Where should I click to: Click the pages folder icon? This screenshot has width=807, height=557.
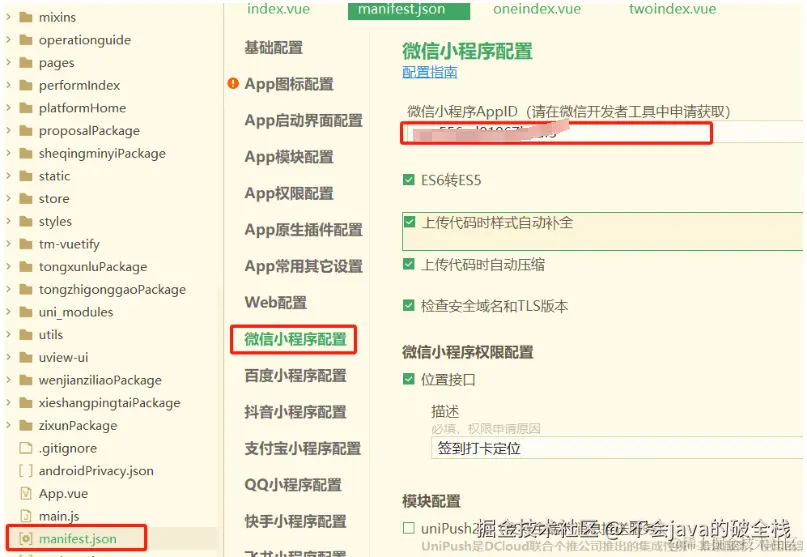coord(26,63)
